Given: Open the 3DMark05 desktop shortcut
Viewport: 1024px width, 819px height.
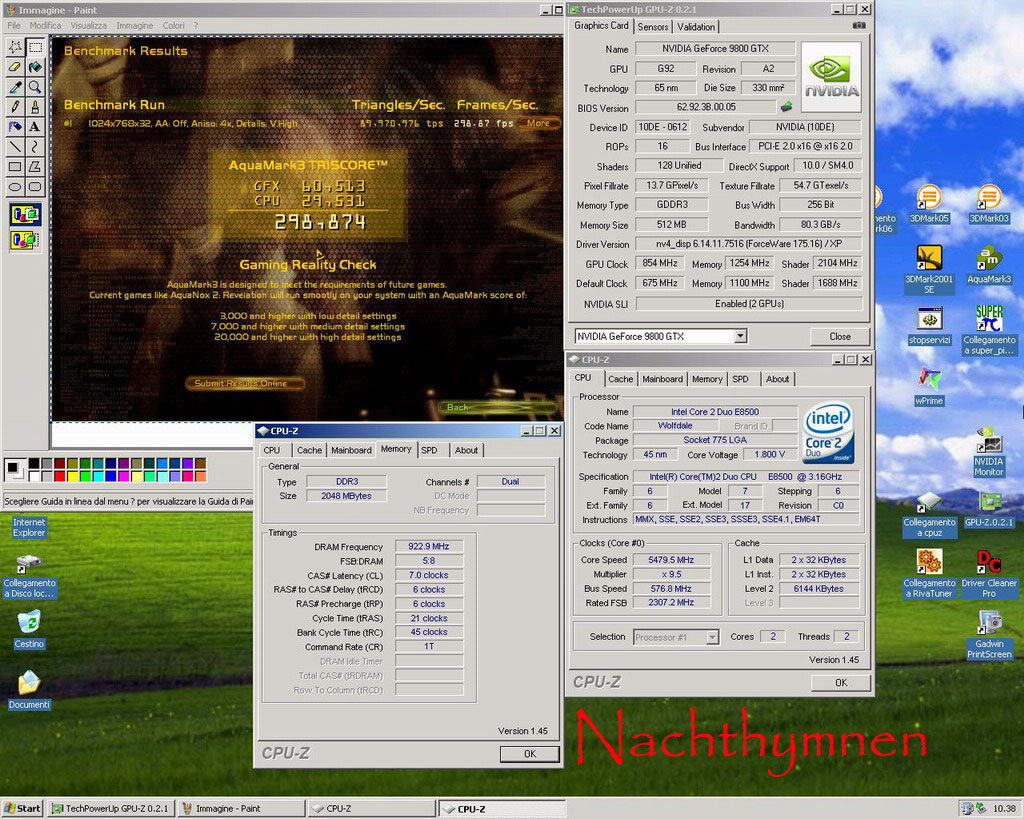Looking at the screenshot, I should pos(929,205).
